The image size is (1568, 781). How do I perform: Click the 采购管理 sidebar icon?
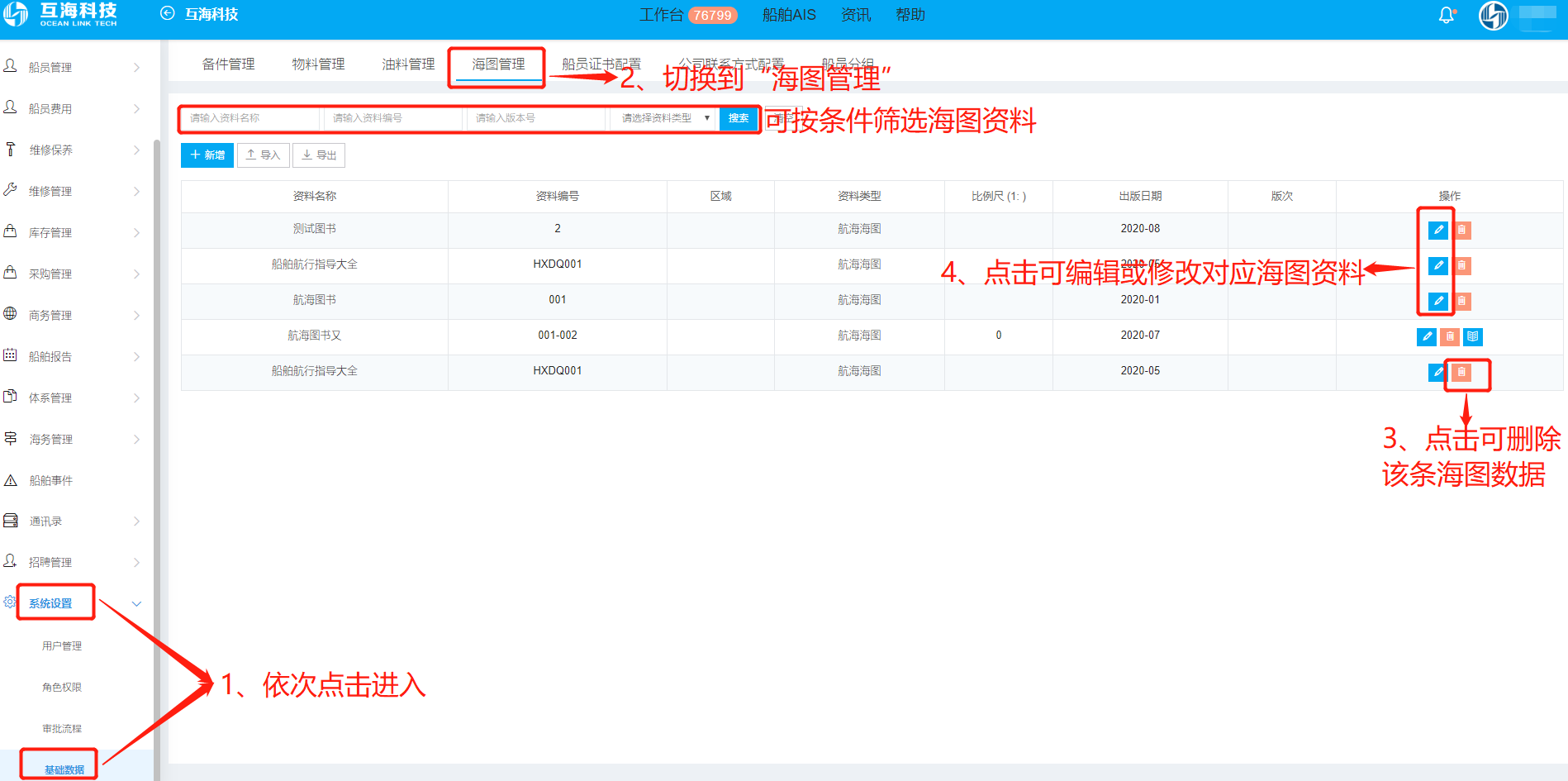coord(11,273)
